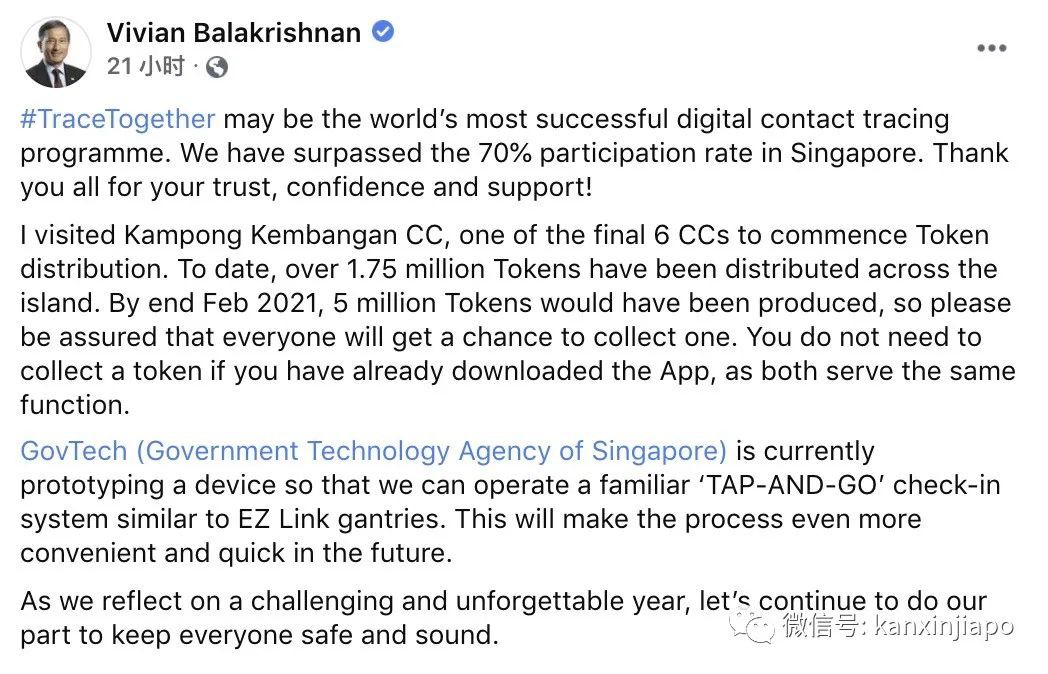Open the post timestamp "21 小时"

(x=146, y=67)
